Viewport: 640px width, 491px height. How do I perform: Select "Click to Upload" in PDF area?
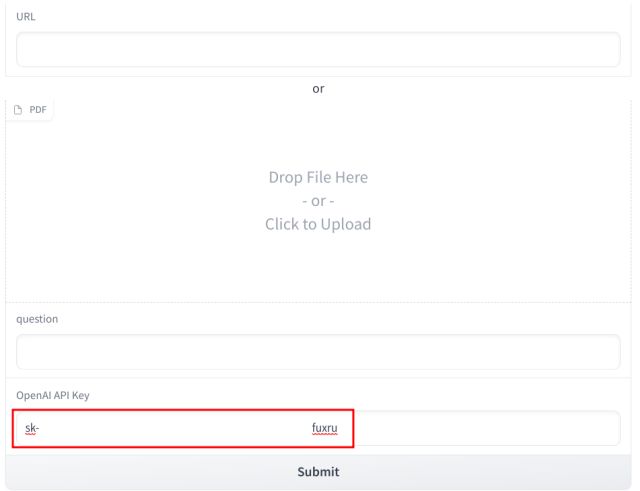(318, 224)
